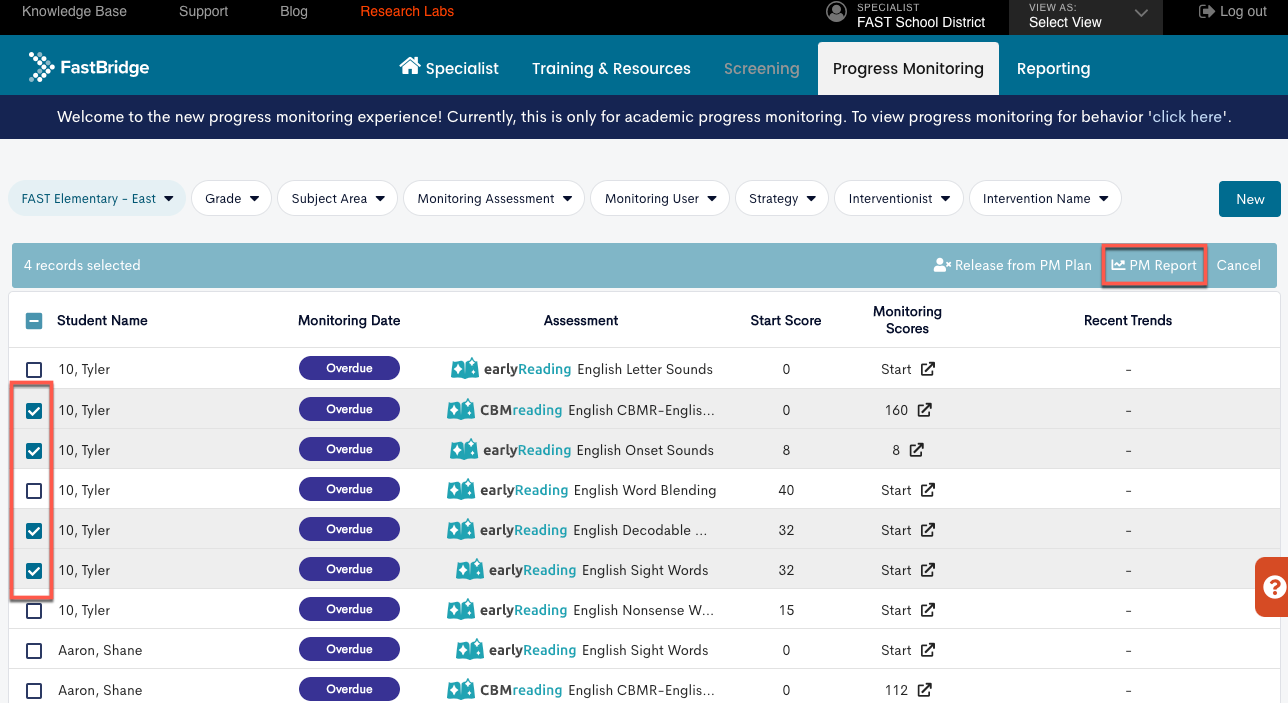Expand the Intervention Name filter

pyautogui.click(x=1045, y=198)
